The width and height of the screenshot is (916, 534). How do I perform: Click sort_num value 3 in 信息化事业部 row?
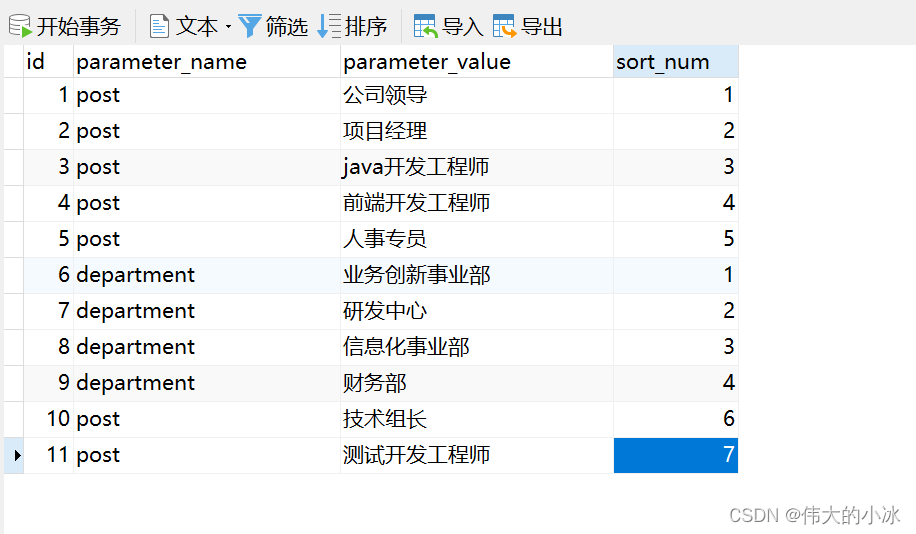pyautogui.click(x=676, y=347)
